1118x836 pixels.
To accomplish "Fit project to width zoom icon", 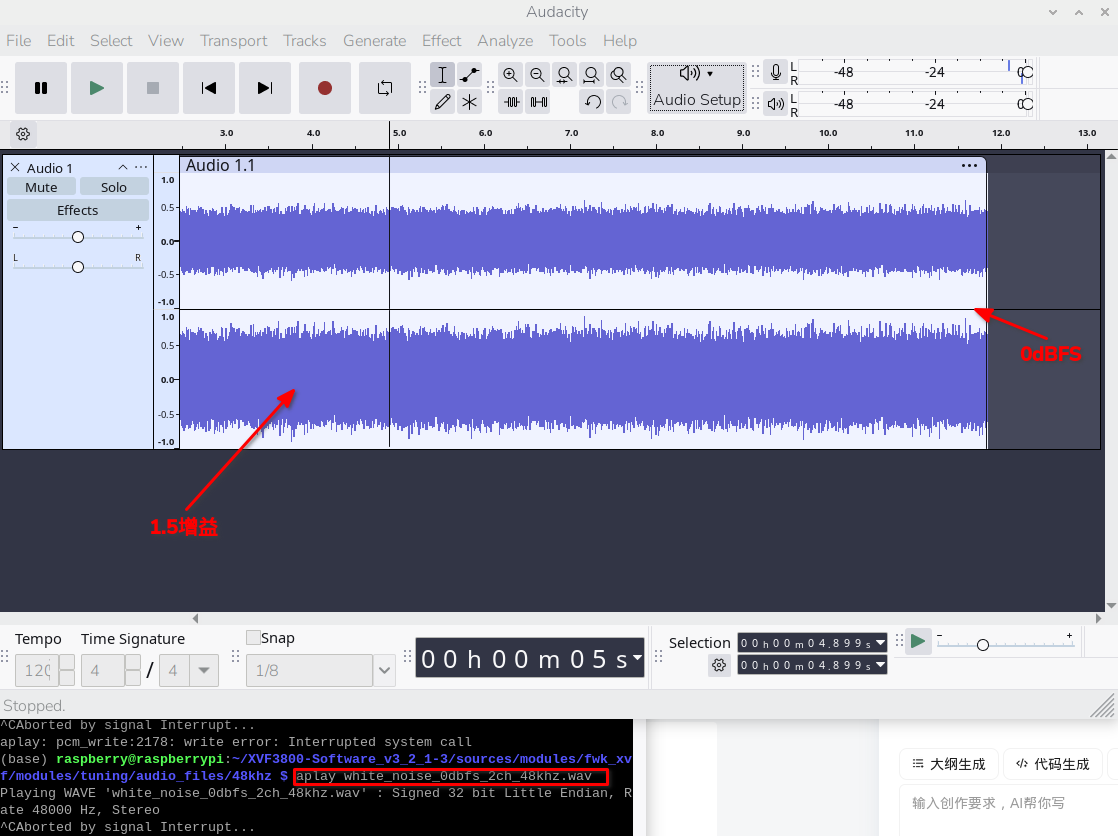I will [x=592, y=75].
